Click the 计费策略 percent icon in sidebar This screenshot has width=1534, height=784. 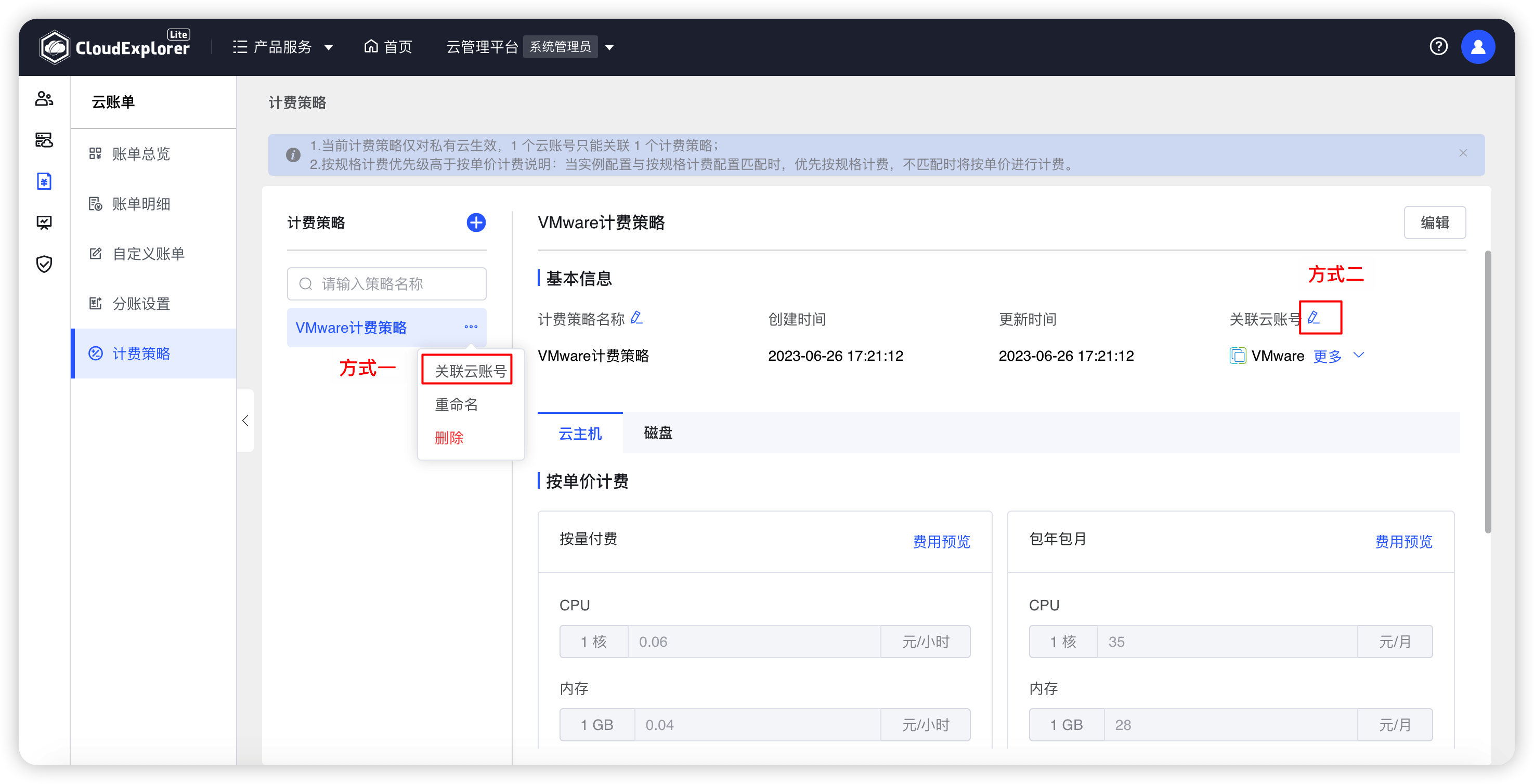click(x=95, y=354)
